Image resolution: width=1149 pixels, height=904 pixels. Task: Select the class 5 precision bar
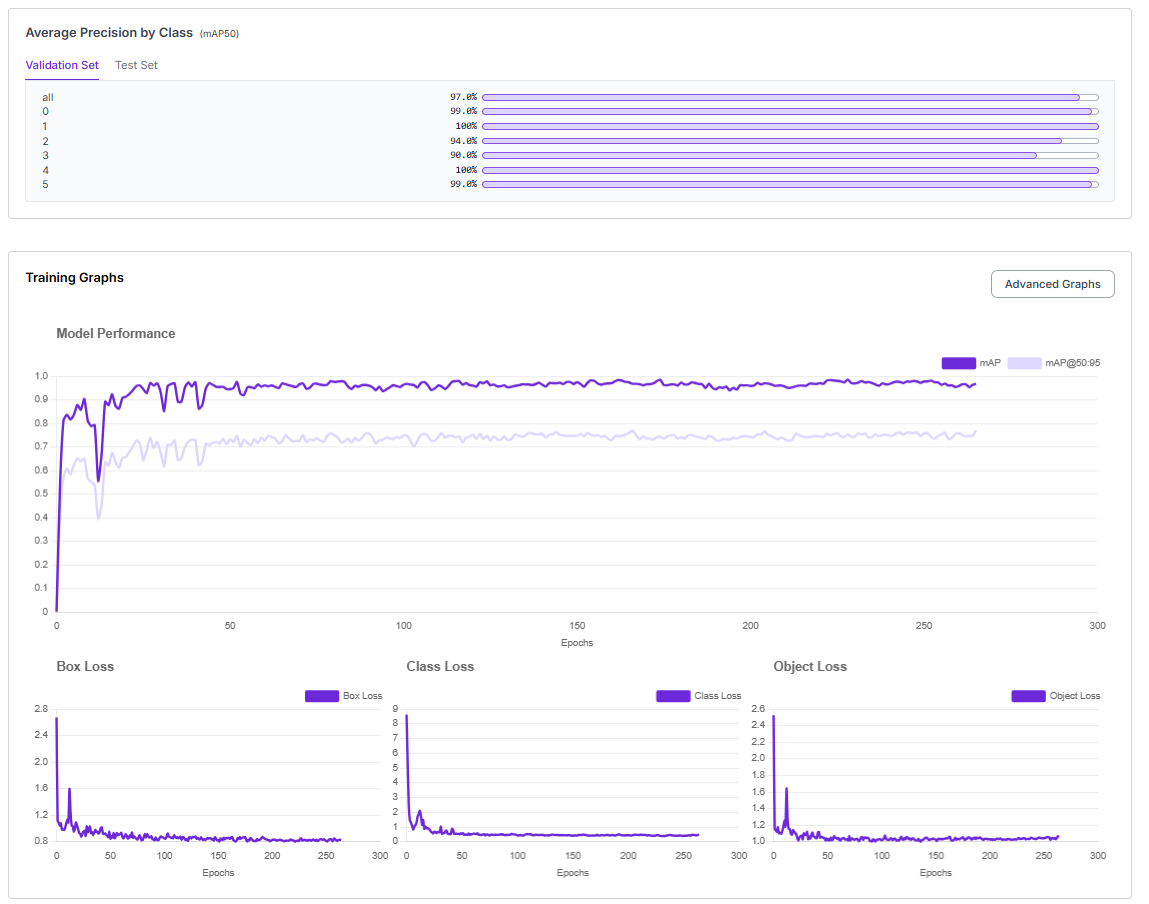(x=789, y=184)
